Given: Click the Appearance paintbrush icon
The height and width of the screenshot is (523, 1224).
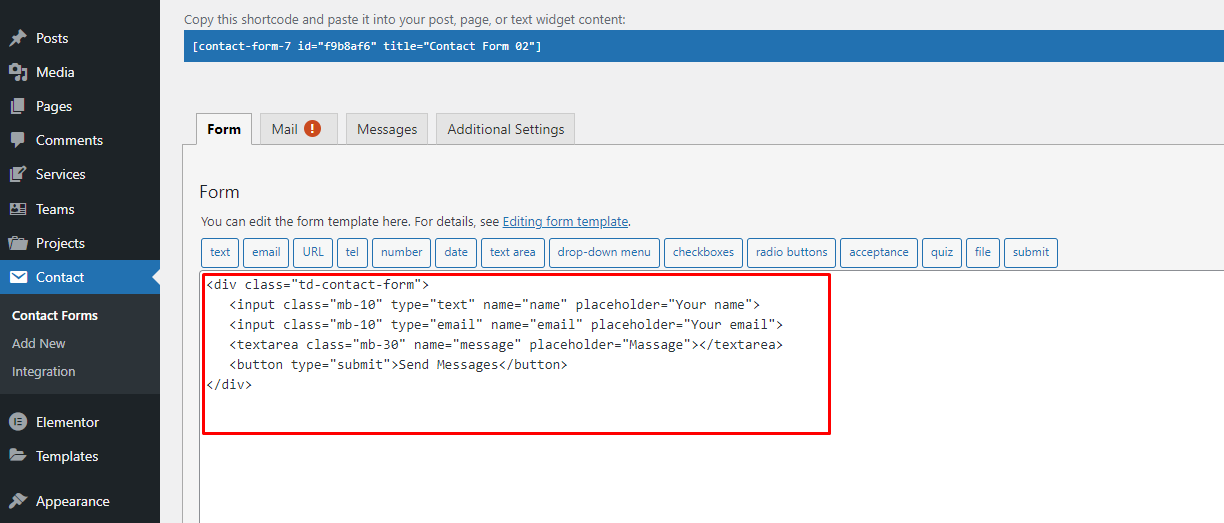Looking at the screenshot, I should click(18, 501).
